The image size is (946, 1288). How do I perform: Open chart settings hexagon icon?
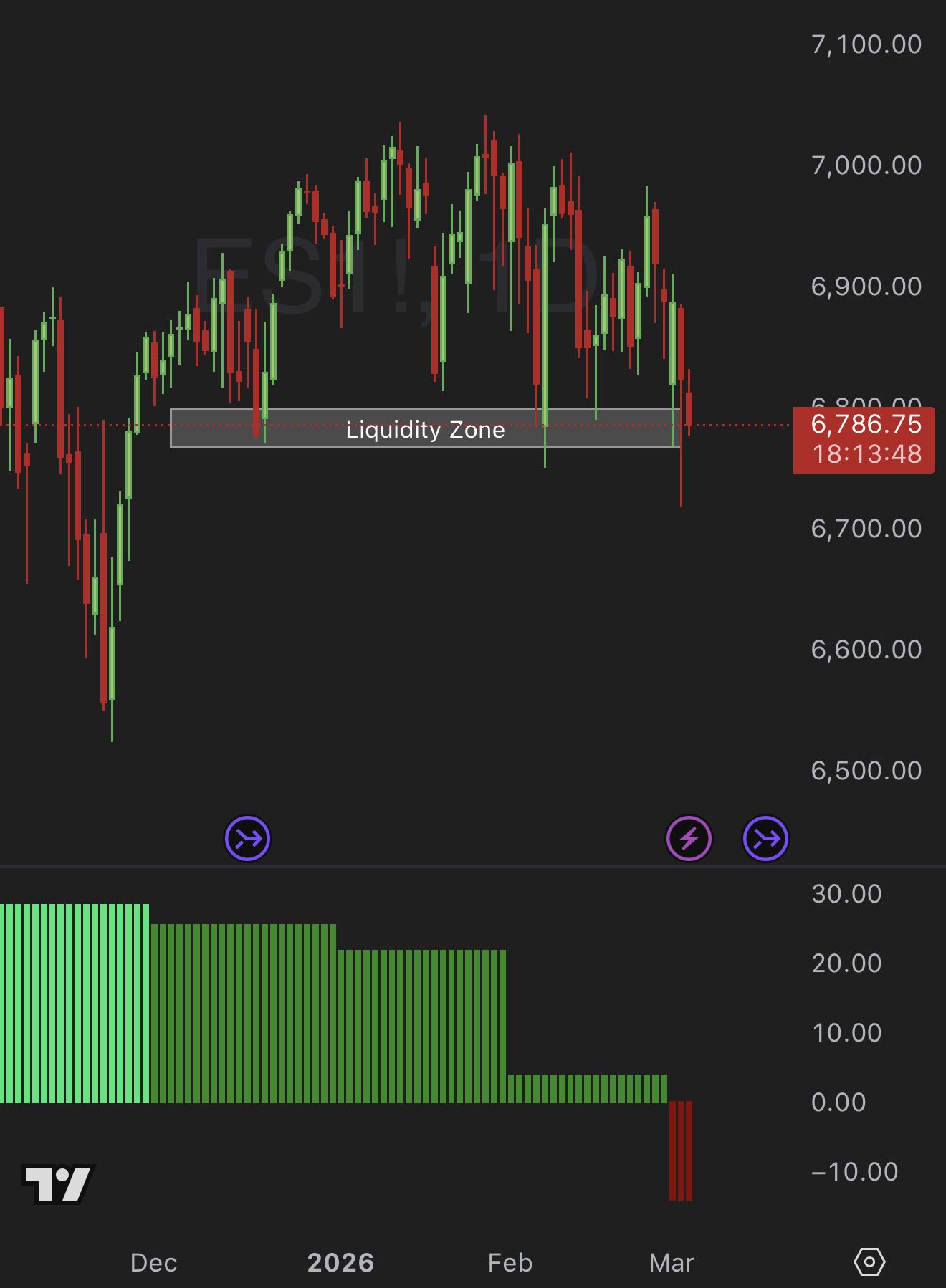pyautogui.click(x=869, y=1261)
